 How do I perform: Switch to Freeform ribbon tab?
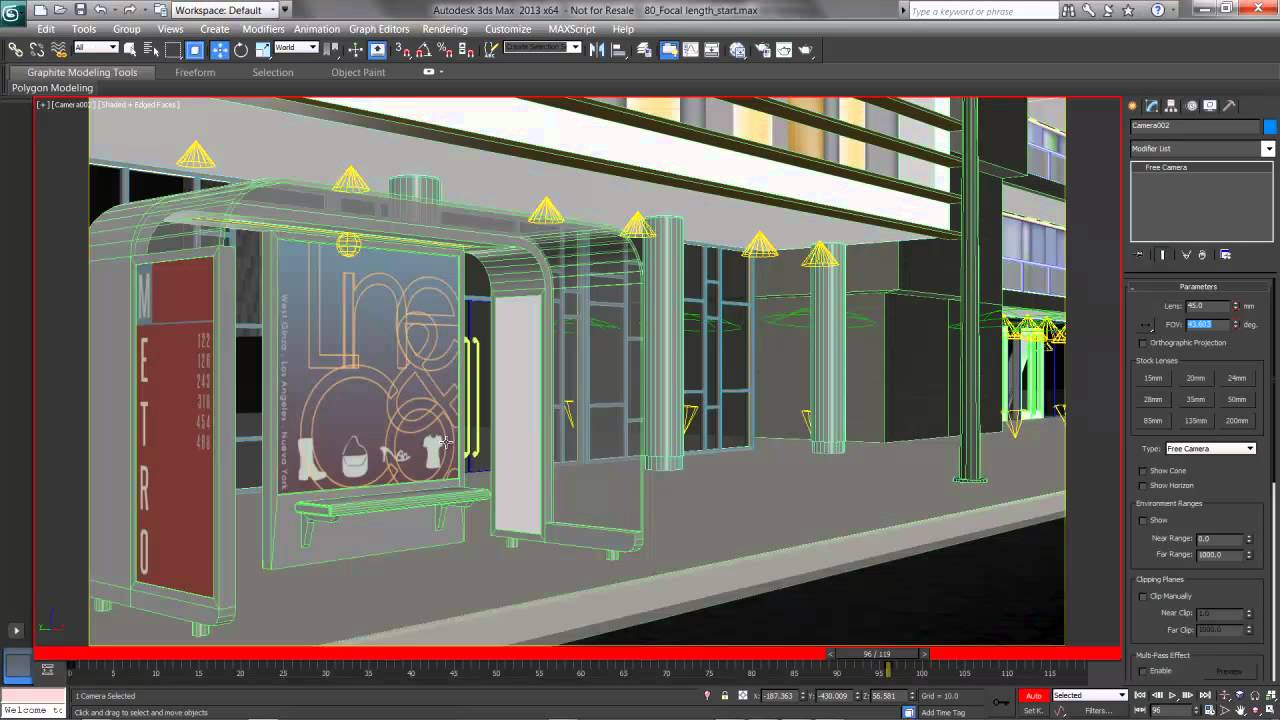point(195,72)
